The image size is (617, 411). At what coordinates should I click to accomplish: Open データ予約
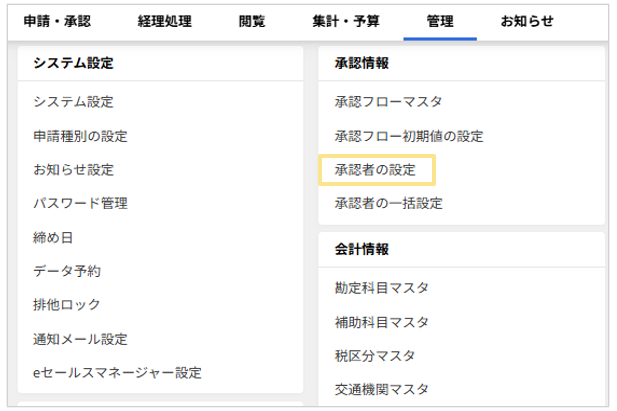coord(67,271)
